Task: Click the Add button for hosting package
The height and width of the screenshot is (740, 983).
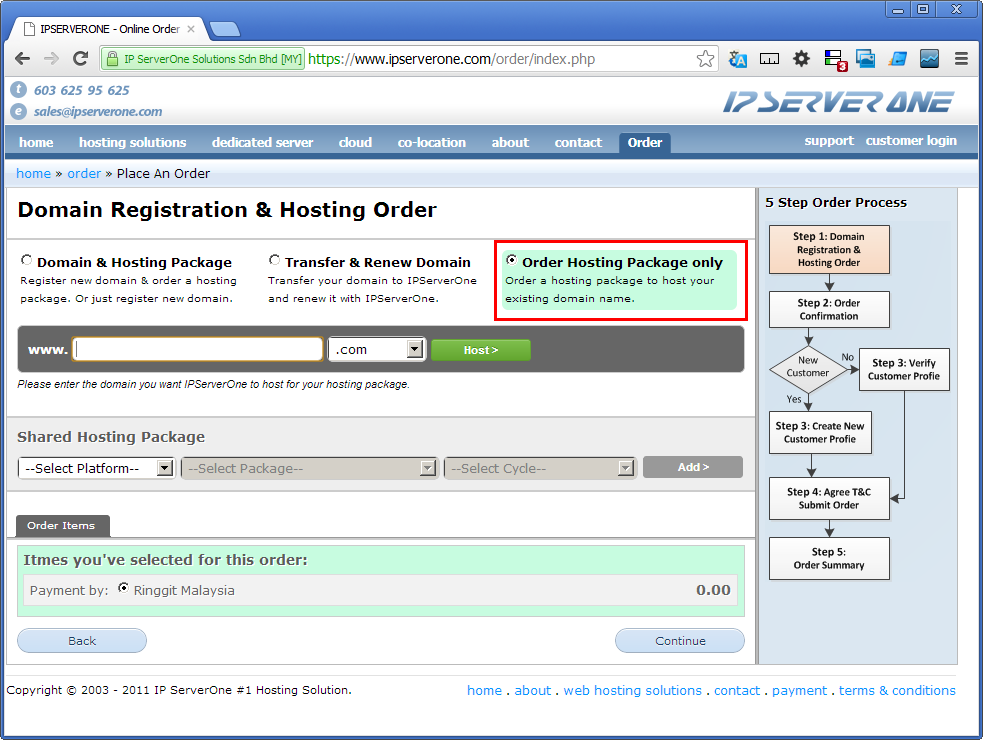Action: point(693,467)
